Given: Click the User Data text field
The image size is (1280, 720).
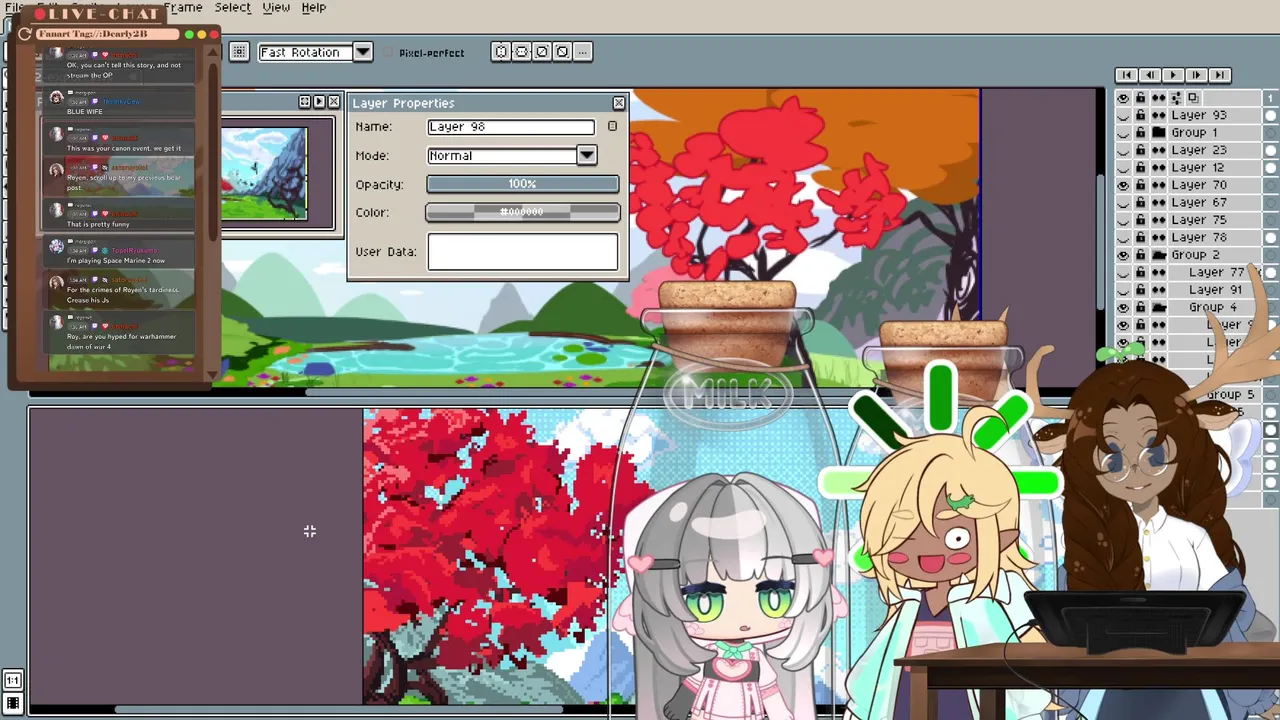Looking at the screenshot, I should click(x=523, y=252).
